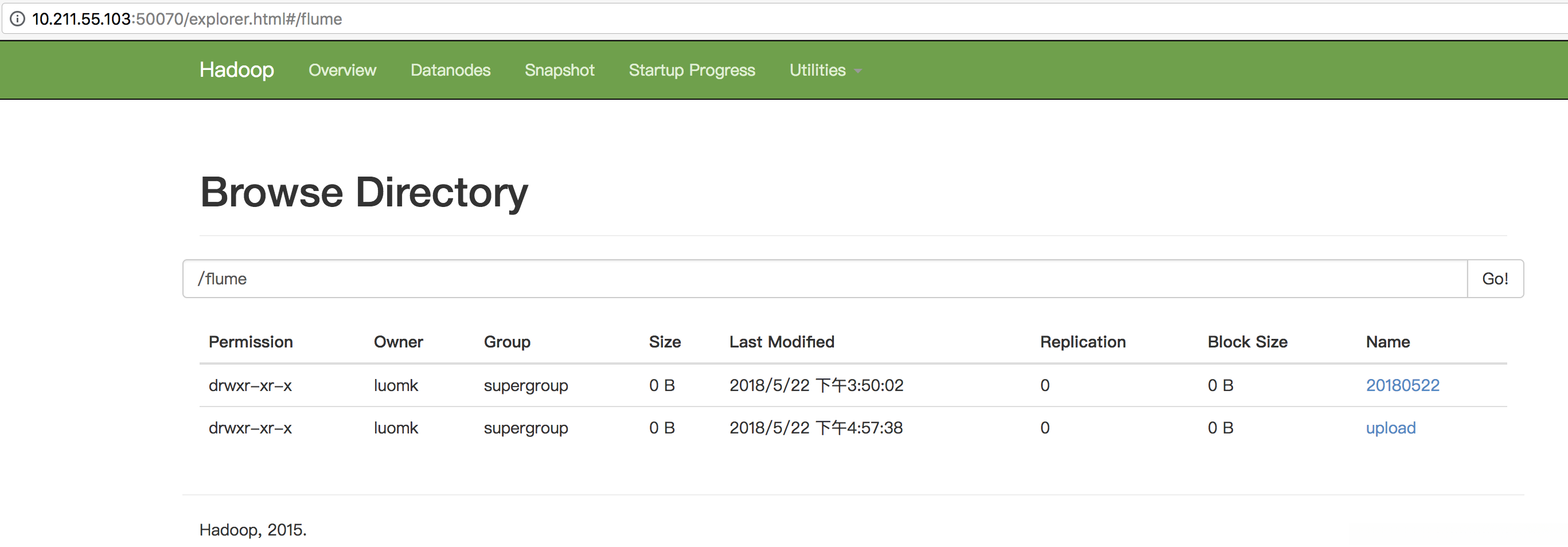Click the site info icon in address bar
Viewport: 1568px width, 547px height.
pos(18,19)
